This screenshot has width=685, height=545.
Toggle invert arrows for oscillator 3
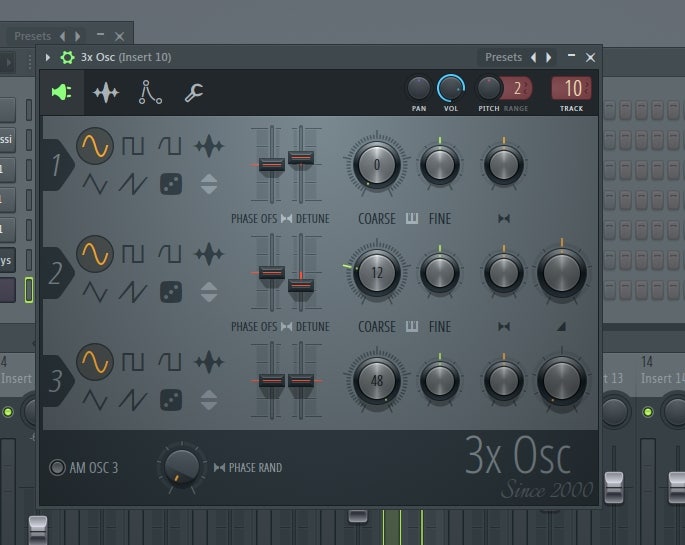click(x=209, y=400)
